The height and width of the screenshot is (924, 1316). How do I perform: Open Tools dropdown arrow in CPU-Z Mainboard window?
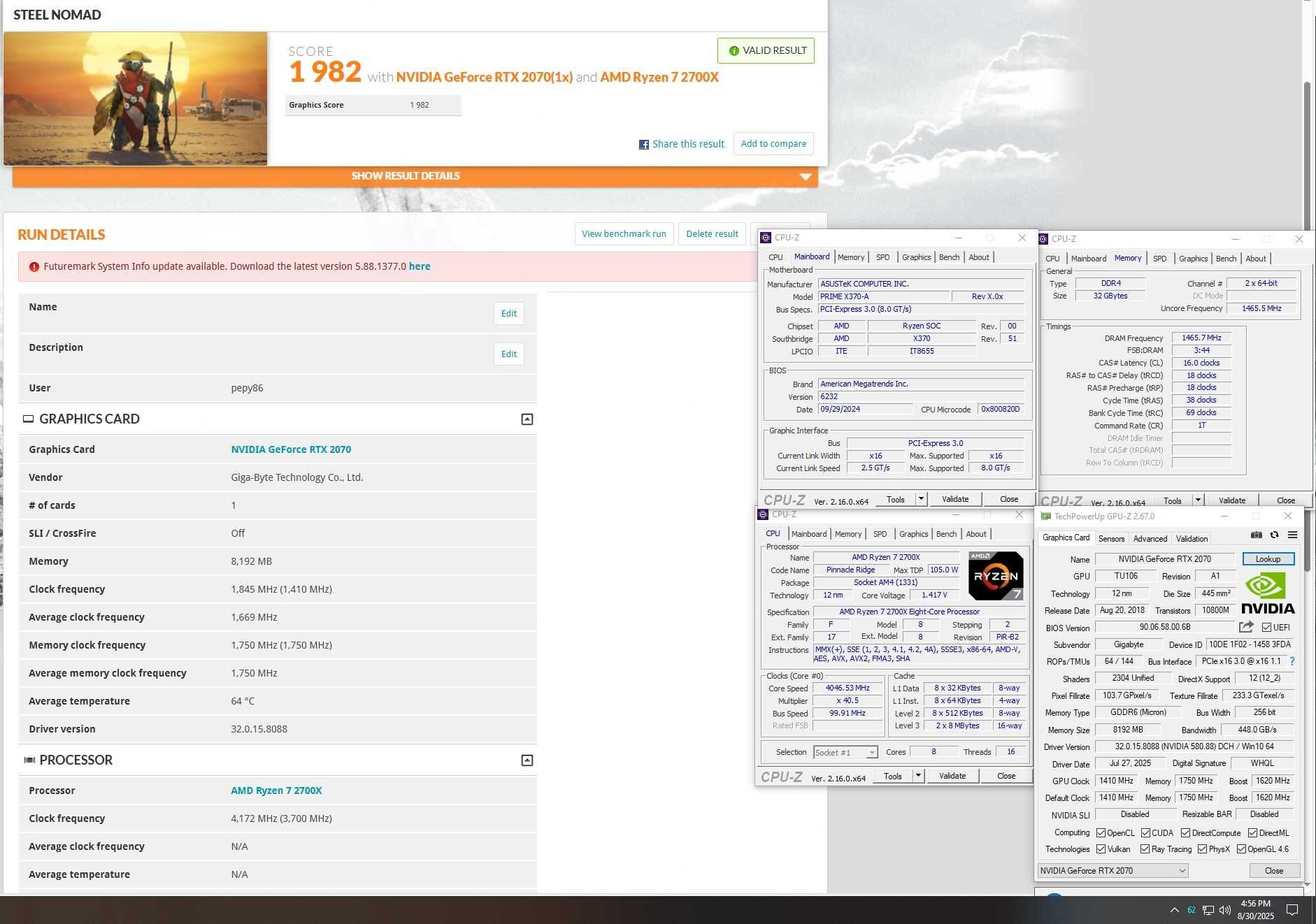tap(921, 499)
